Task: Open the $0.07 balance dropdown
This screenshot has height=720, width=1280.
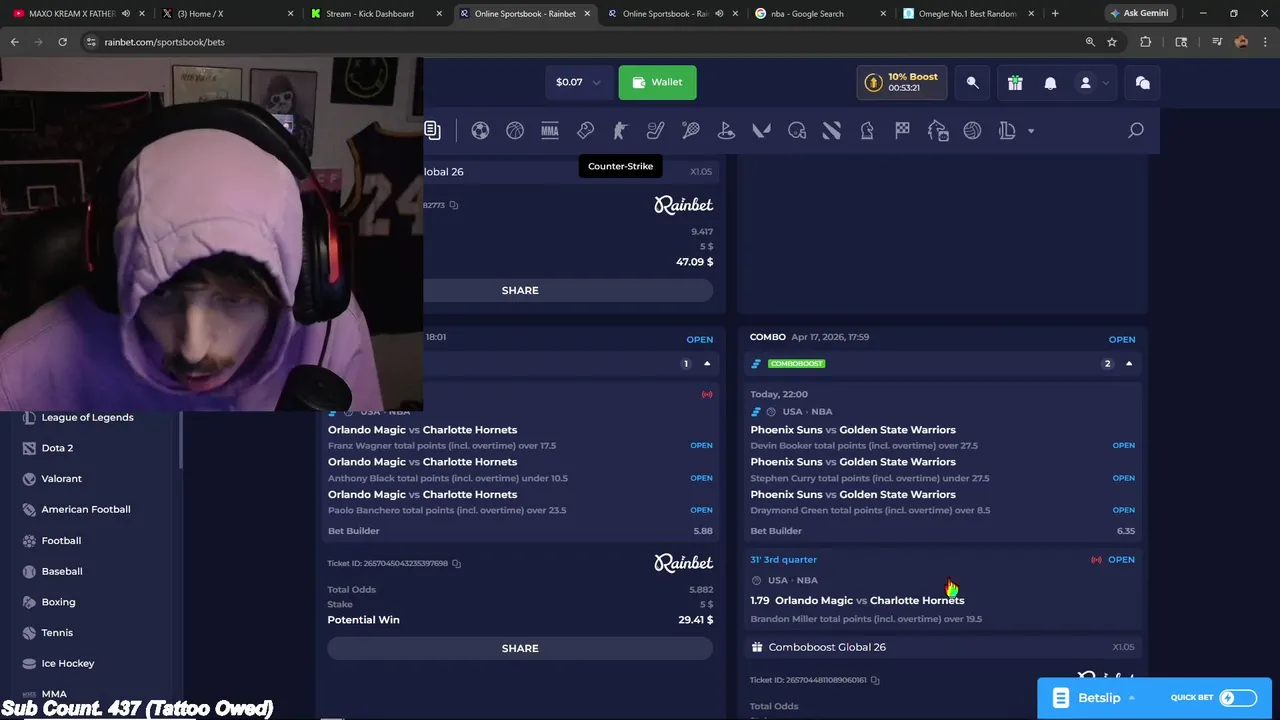Action: (578, 82)
